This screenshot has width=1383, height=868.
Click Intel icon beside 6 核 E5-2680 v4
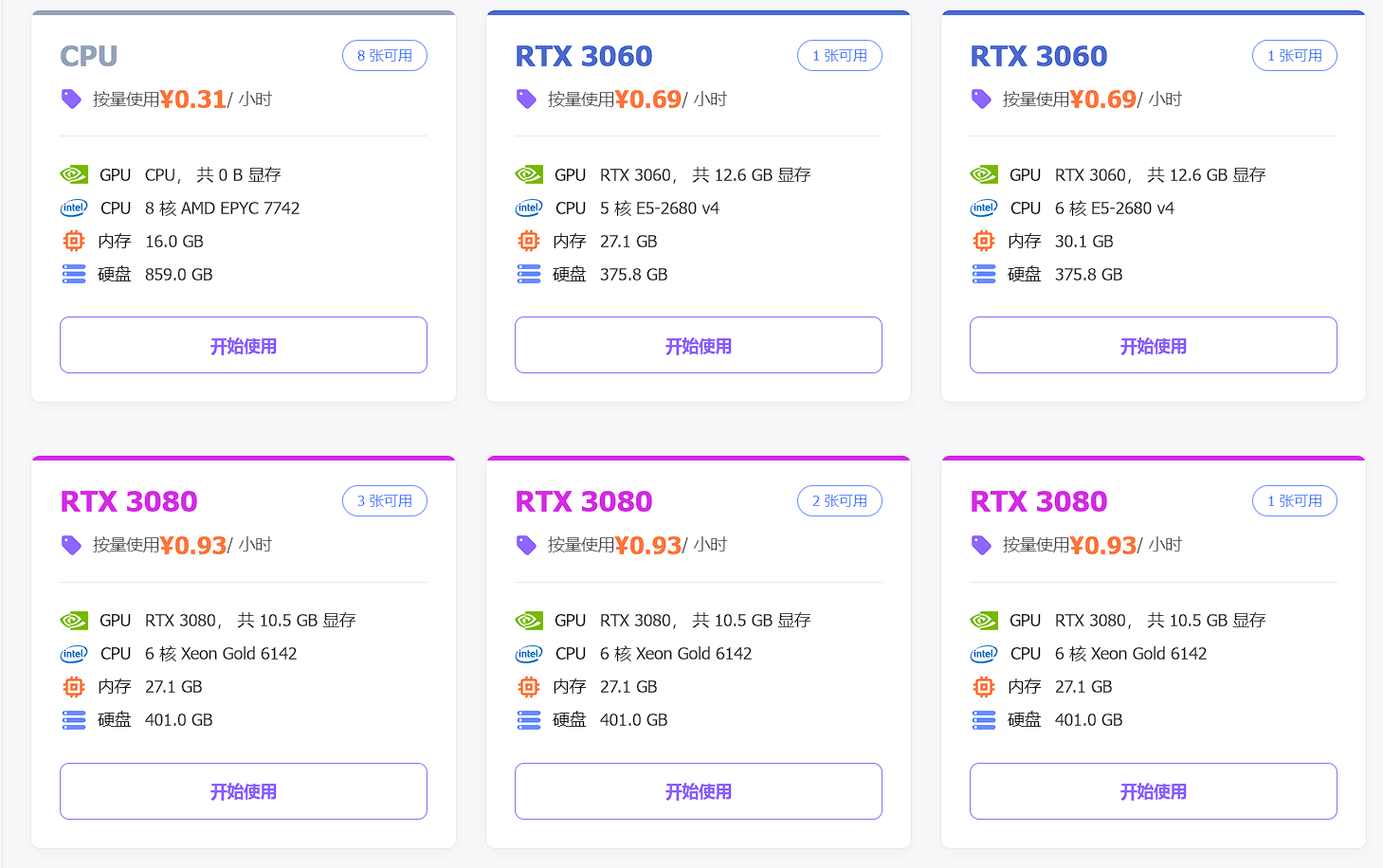(984, 208)
